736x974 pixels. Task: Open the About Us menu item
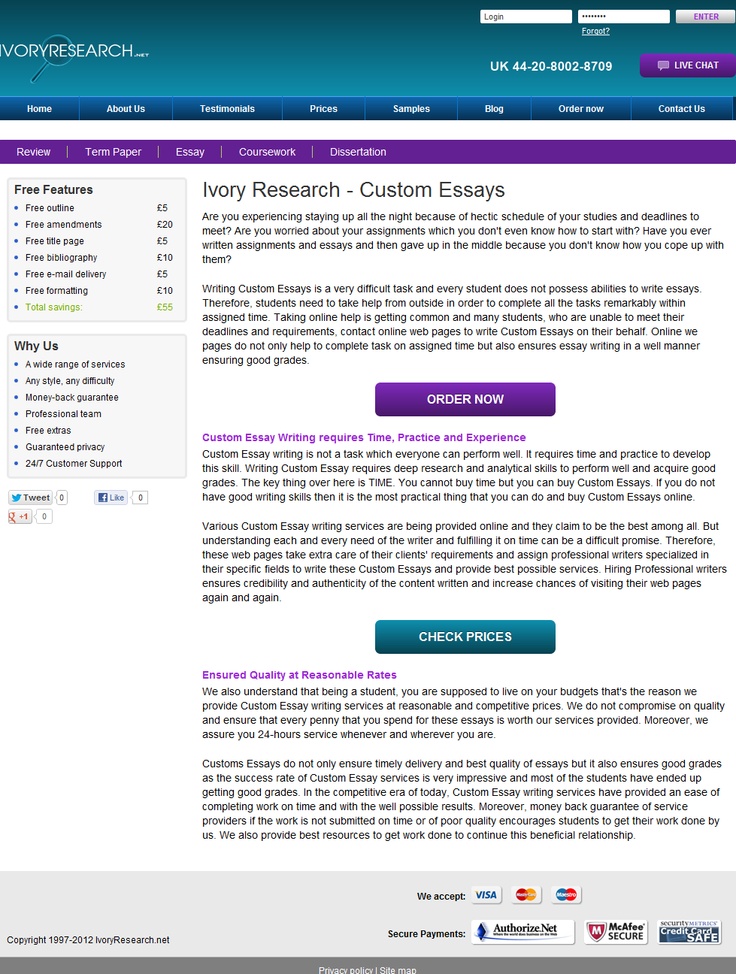click(x=125, y=109)
